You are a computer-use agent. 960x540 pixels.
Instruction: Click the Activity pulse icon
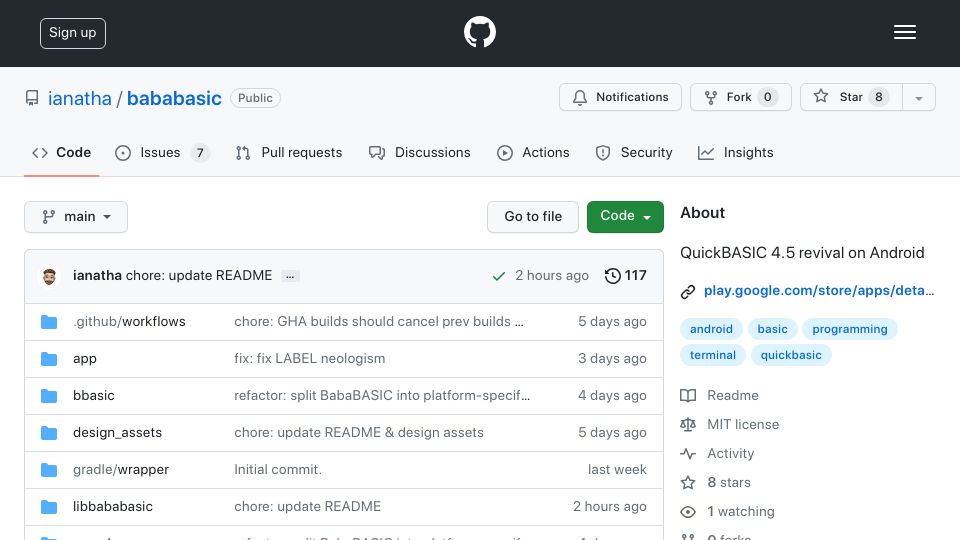pos(688,454)
